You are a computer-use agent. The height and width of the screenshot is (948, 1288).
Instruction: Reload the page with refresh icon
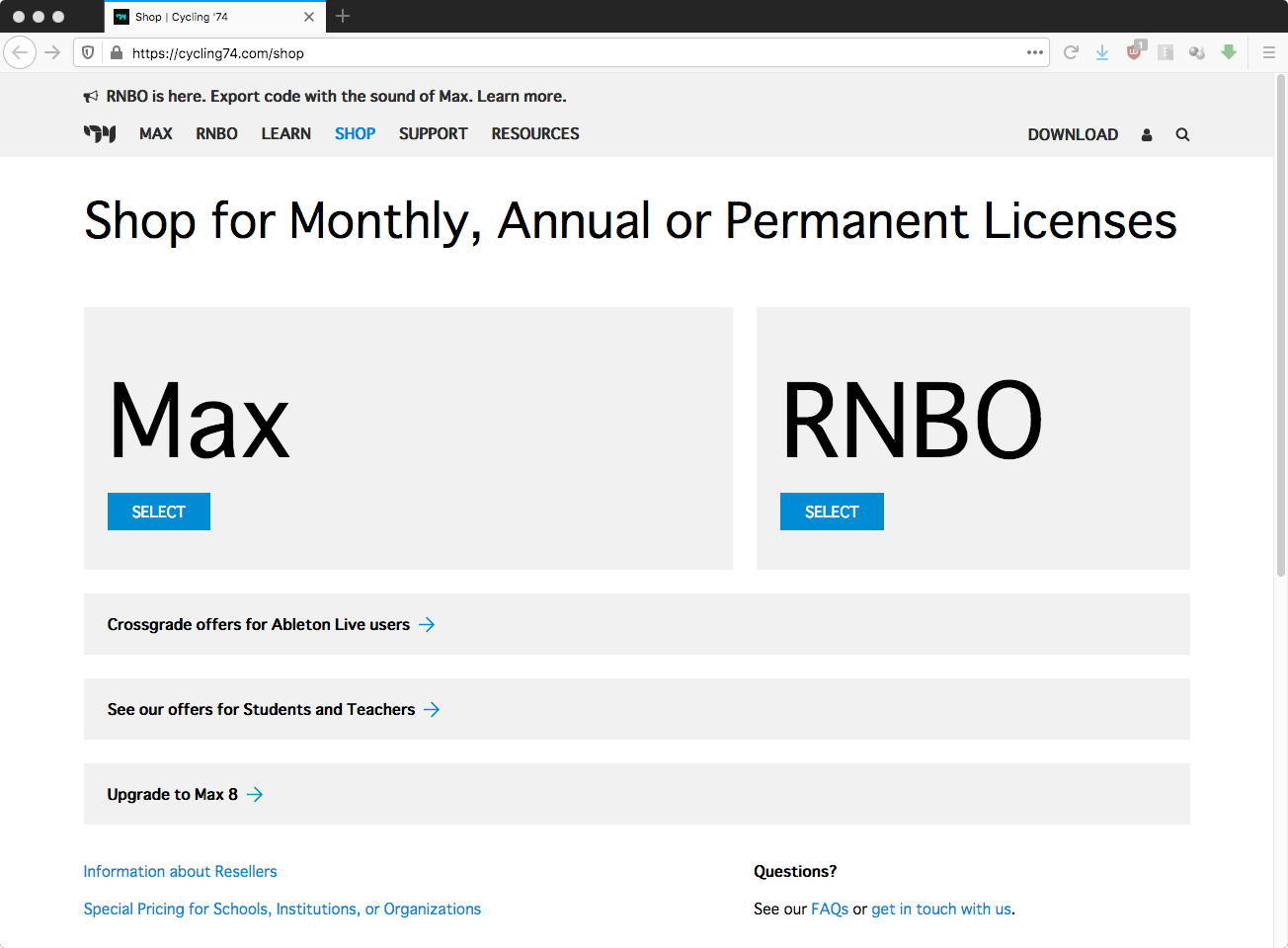1071,52
